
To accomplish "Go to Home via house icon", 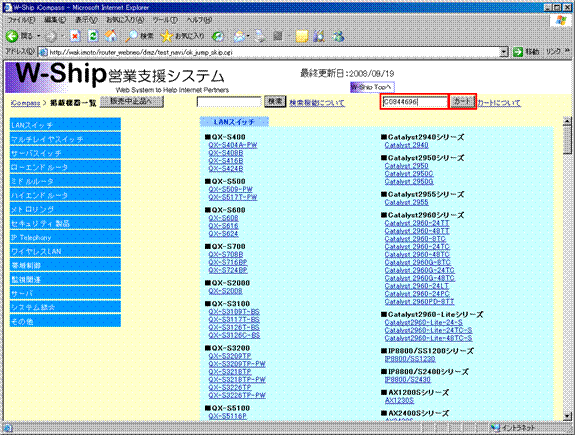I will [111, 36].
